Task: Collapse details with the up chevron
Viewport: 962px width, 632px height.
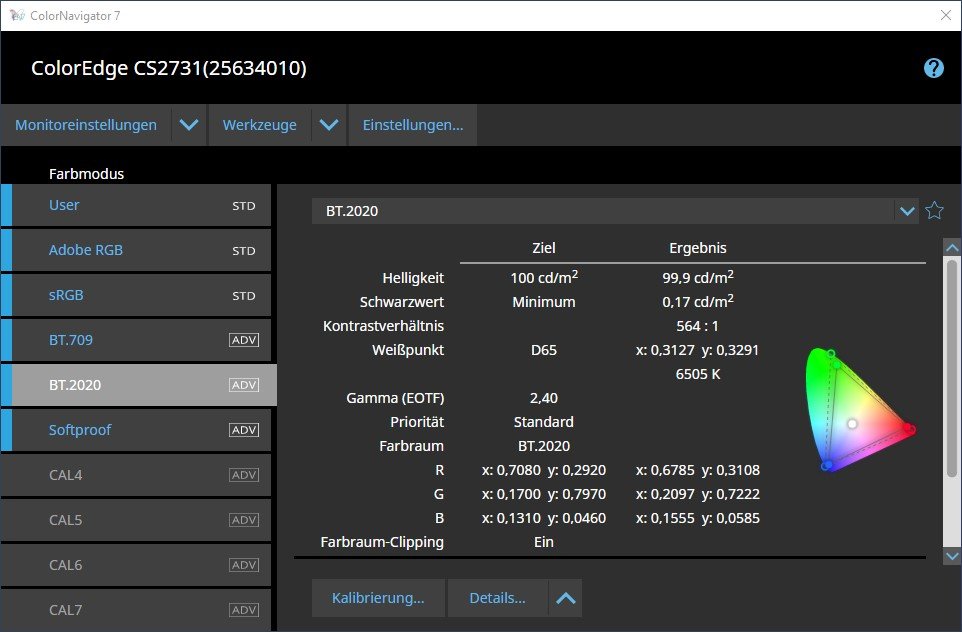Action: (565, 598)
